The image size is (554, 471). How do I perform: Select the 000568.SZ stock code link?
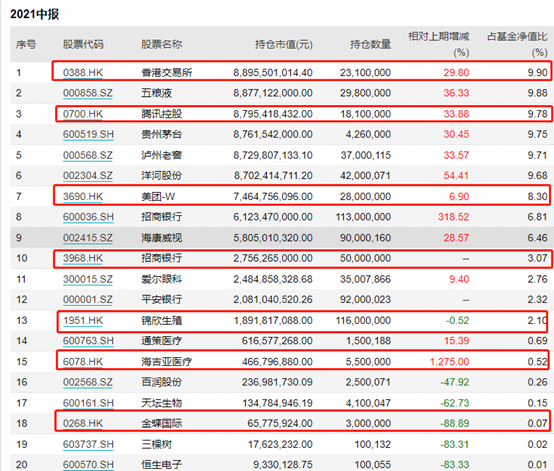point(88,155)
